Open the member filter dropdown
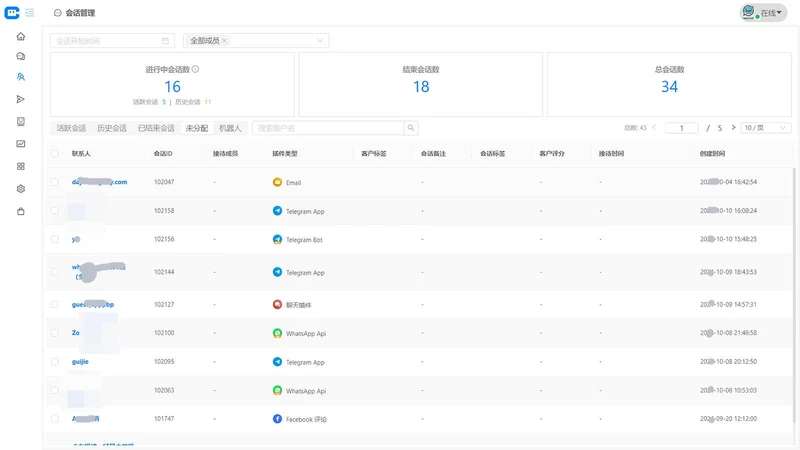Viewport: 800px width, 450px height. [x=256, y=40]
